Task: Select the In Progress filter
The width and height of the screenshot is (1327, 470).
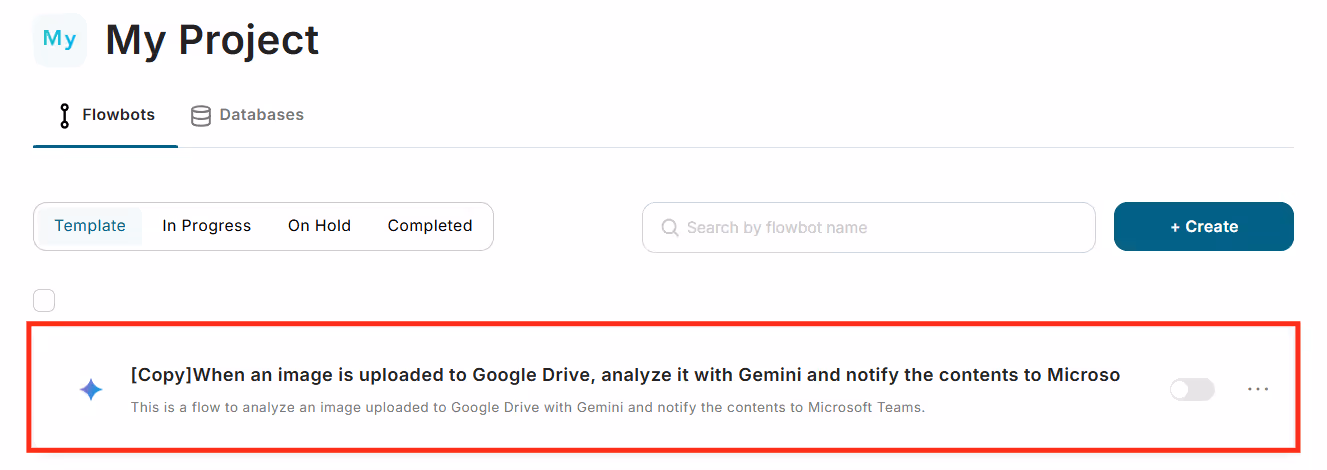Action: (x=207, y=226)
